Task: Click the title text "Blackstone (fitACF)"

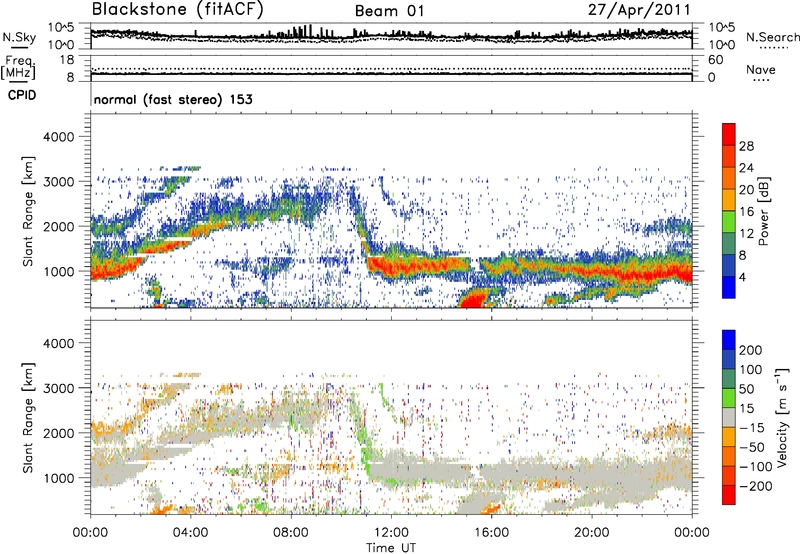Action: coord(178,9)
